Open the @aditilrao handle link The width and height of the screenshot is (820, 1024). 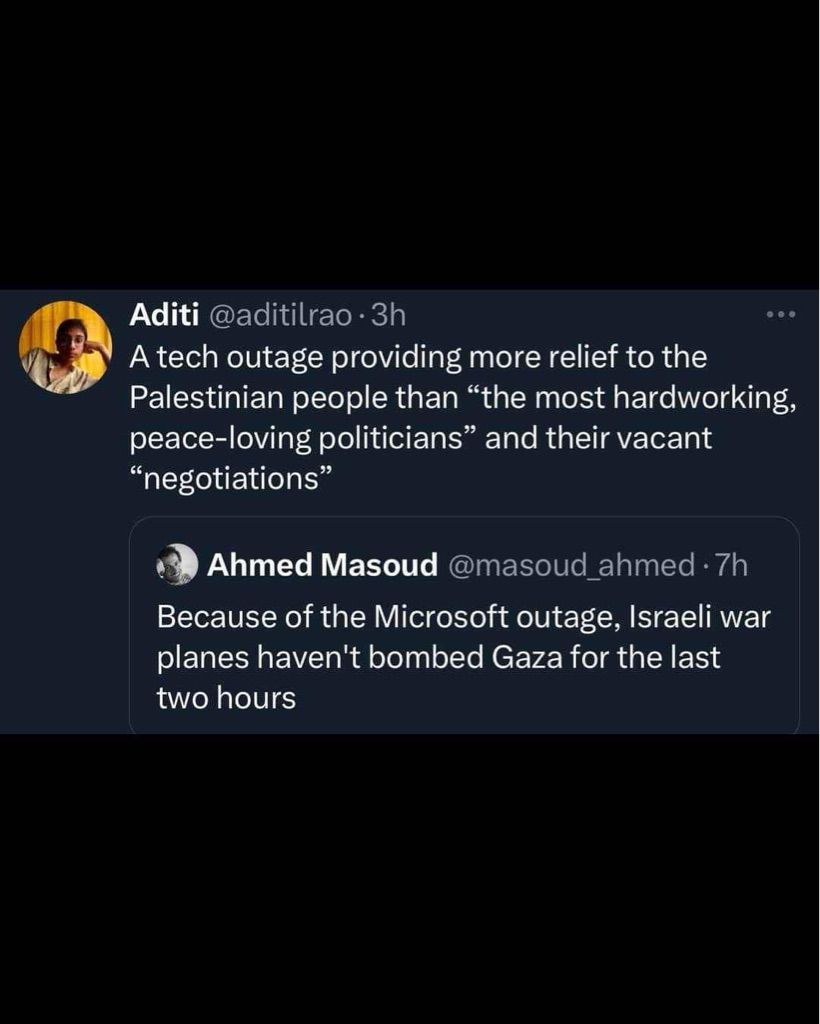point(279,316)
